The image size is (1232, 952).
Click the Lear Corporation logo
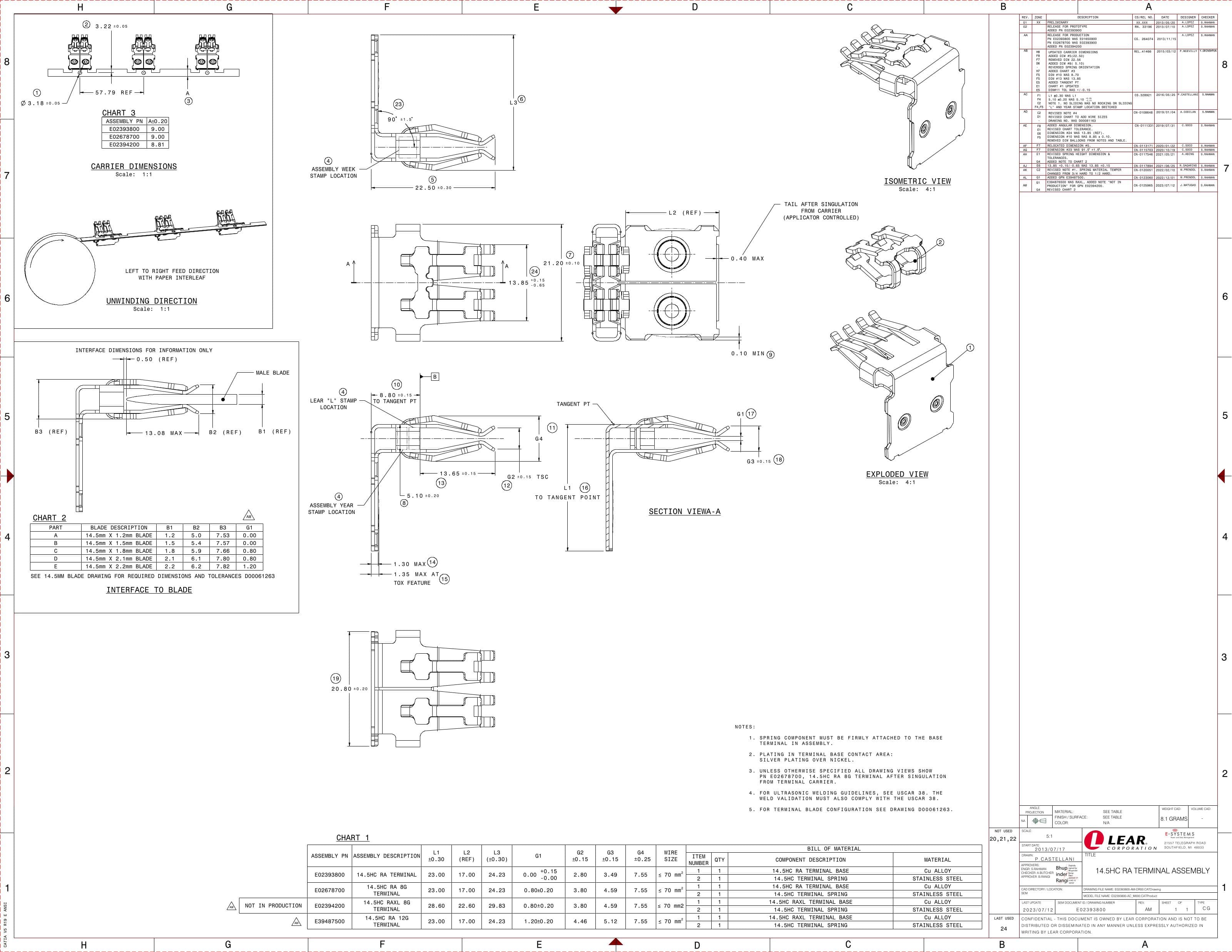(1120, 842)
